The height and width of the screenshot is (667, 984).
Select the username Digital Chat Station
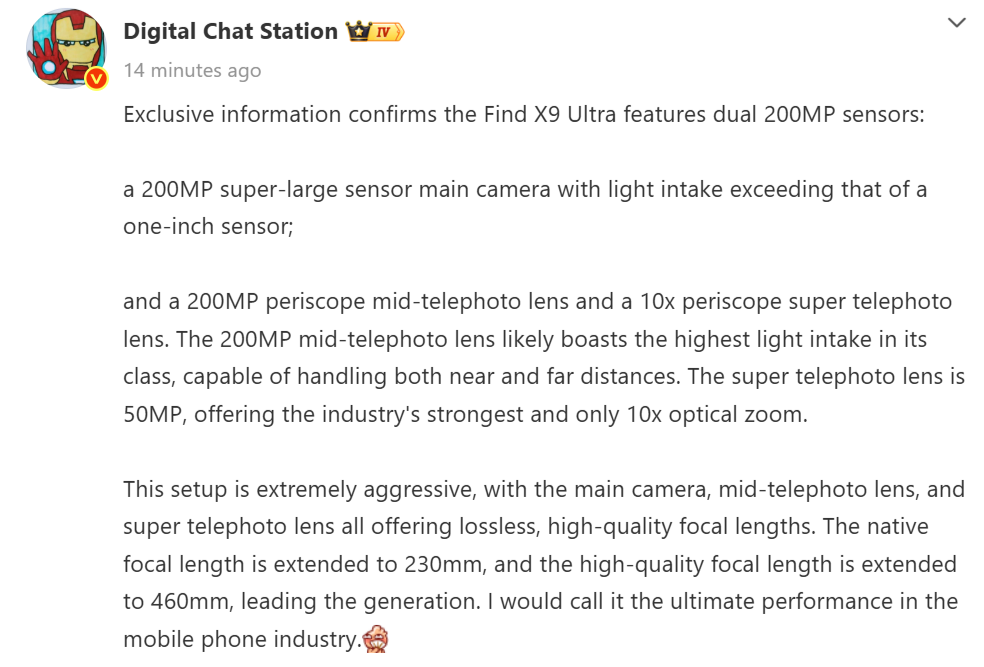230,31
